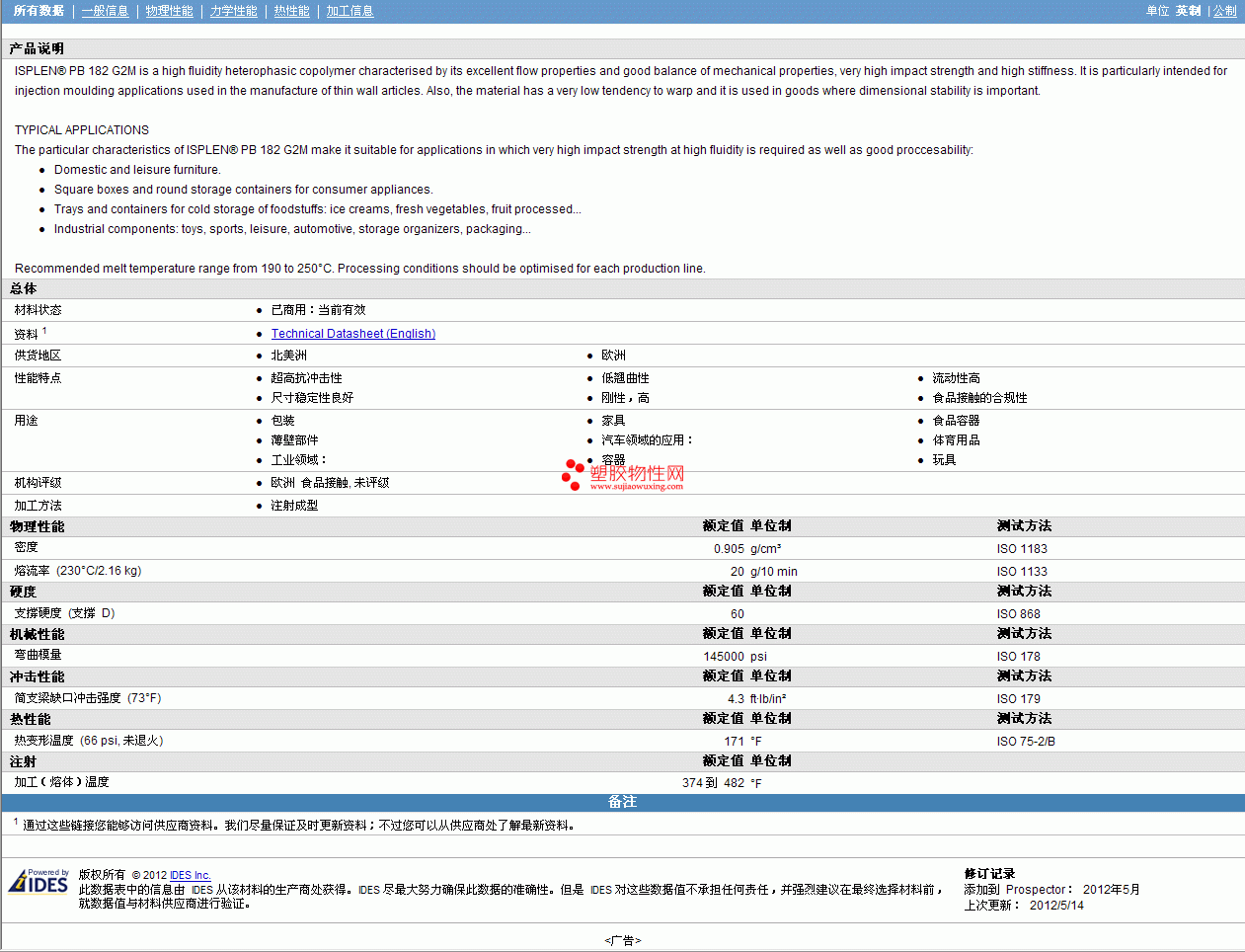Click the 汽车领域的应用 use item
Image resolution: width=1245 pixels, height=952 pixels.
[647, 440]
